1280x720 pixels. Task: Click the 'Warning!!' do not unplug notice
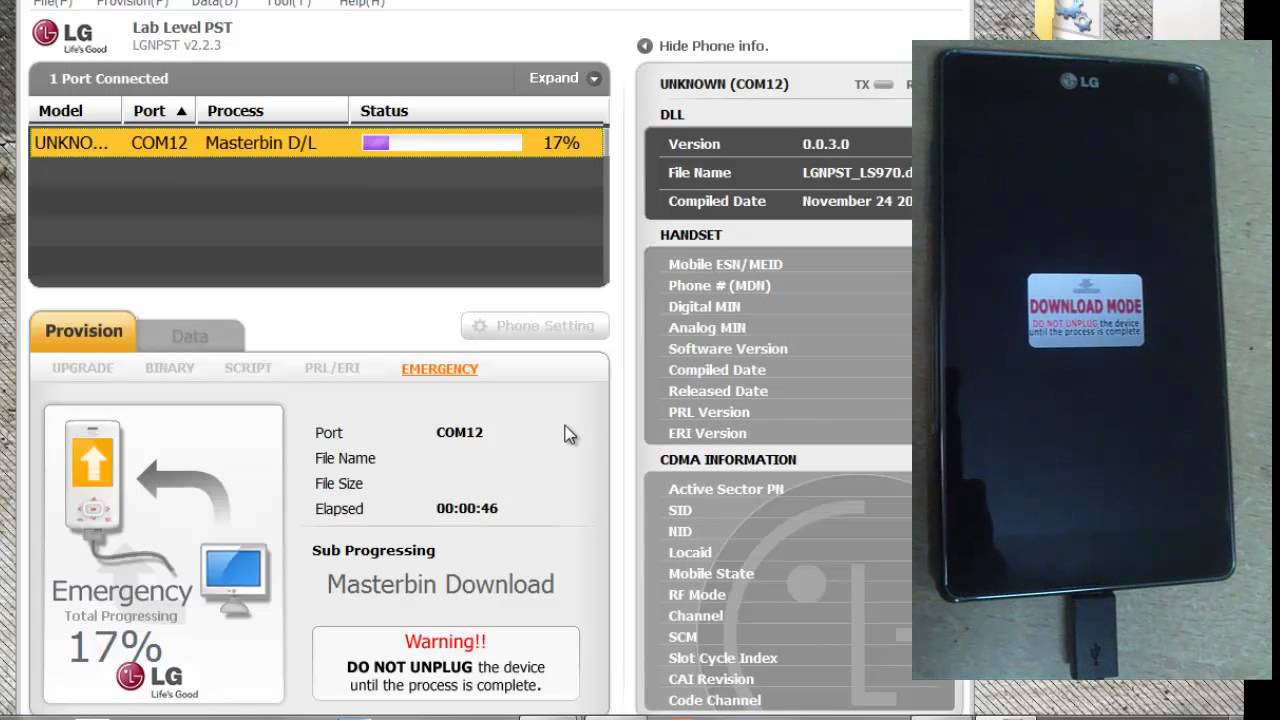[446, 662]
